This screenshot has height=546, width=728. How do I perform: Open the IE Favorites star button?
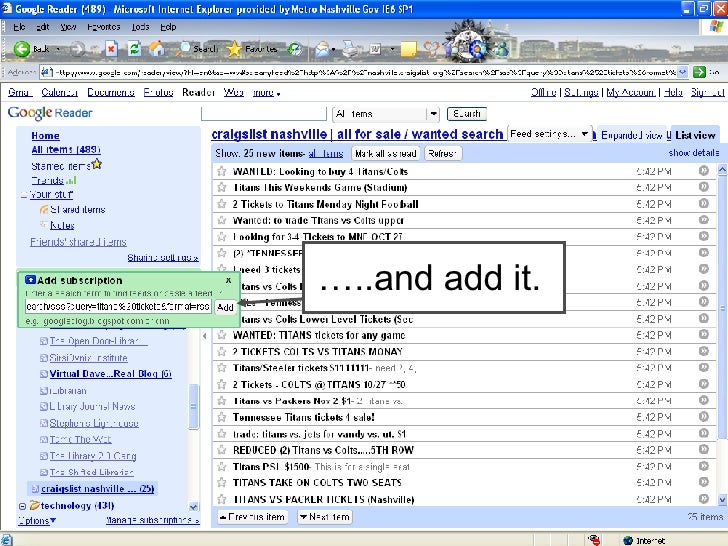coord(252,48)
